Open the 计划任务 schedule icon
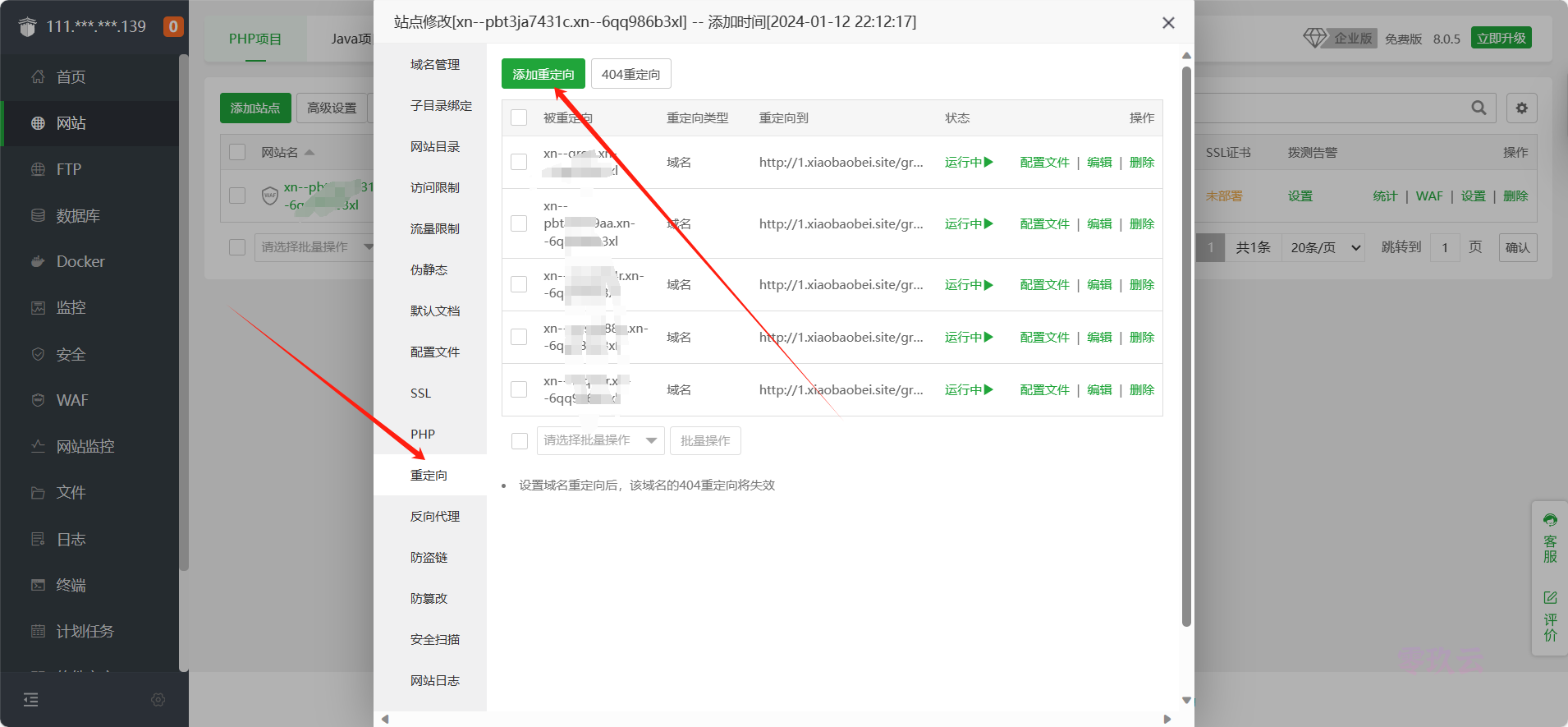 [x=38, y=631]
